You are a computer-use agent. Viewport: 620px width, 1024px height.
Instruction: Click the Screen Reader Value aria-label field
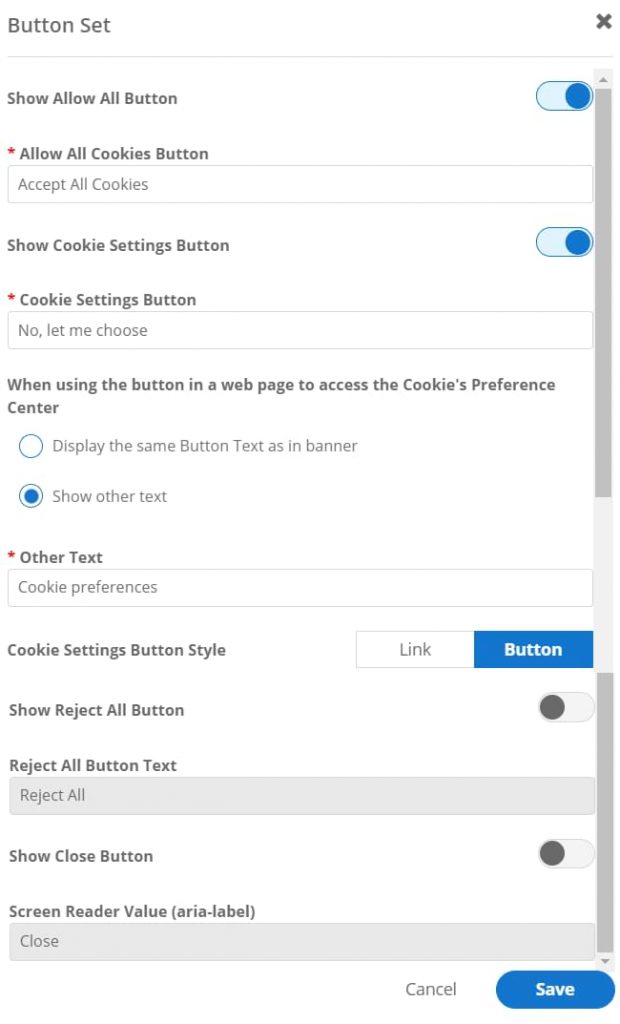pos(300,941)
